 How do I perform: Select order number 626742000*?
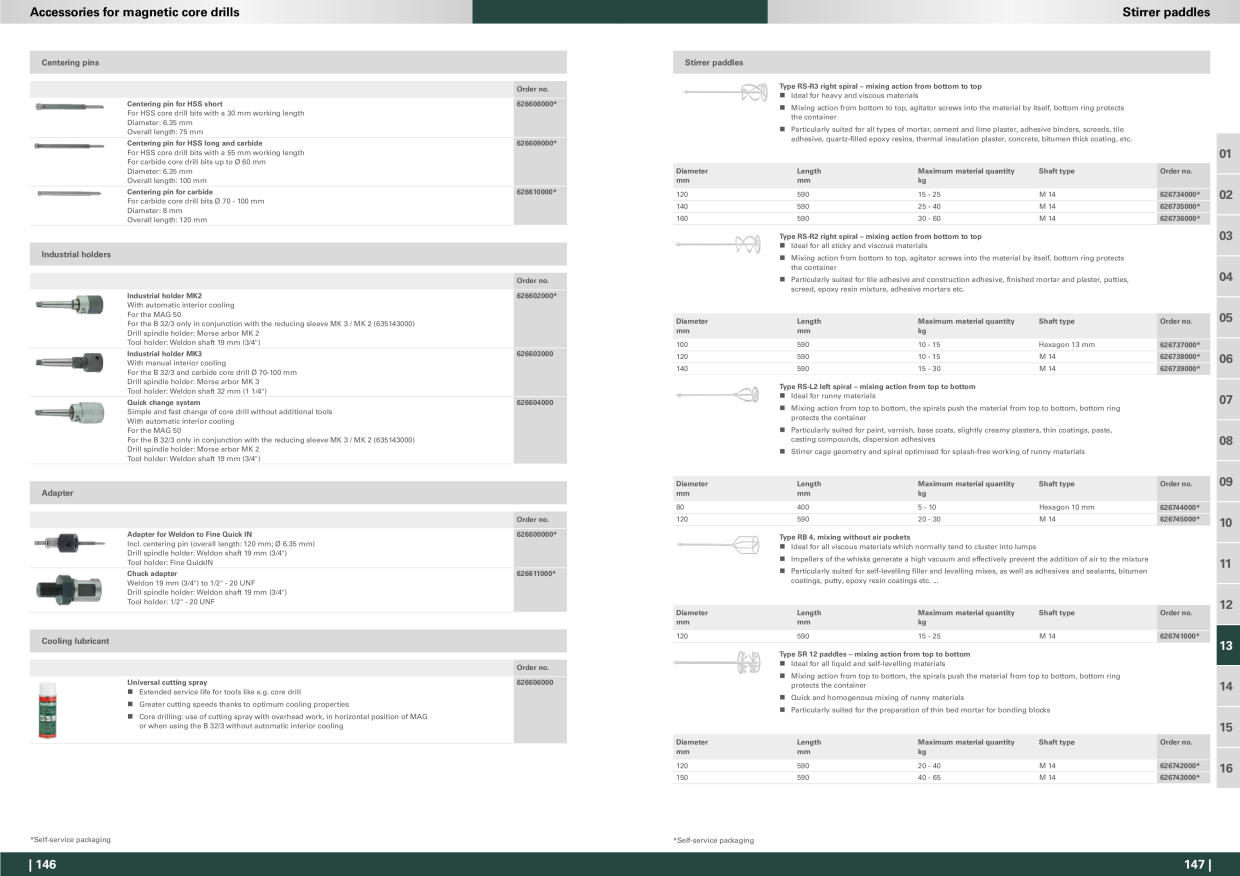pos(1180,765)
